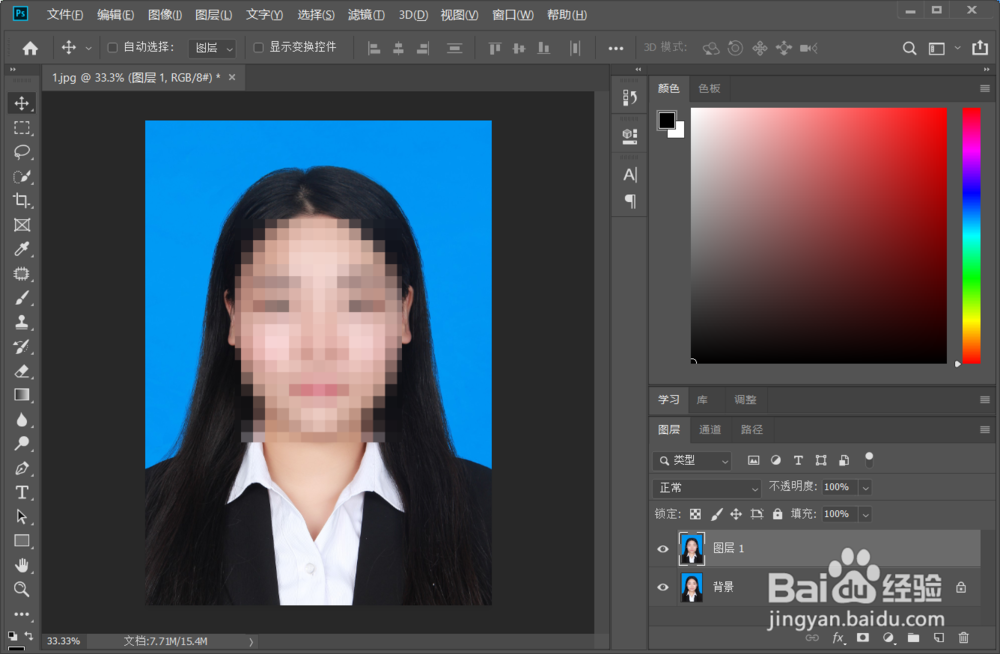Select the Eraser tool
The width and height of the screenshot is (1000, 654).
click(22, 371)
